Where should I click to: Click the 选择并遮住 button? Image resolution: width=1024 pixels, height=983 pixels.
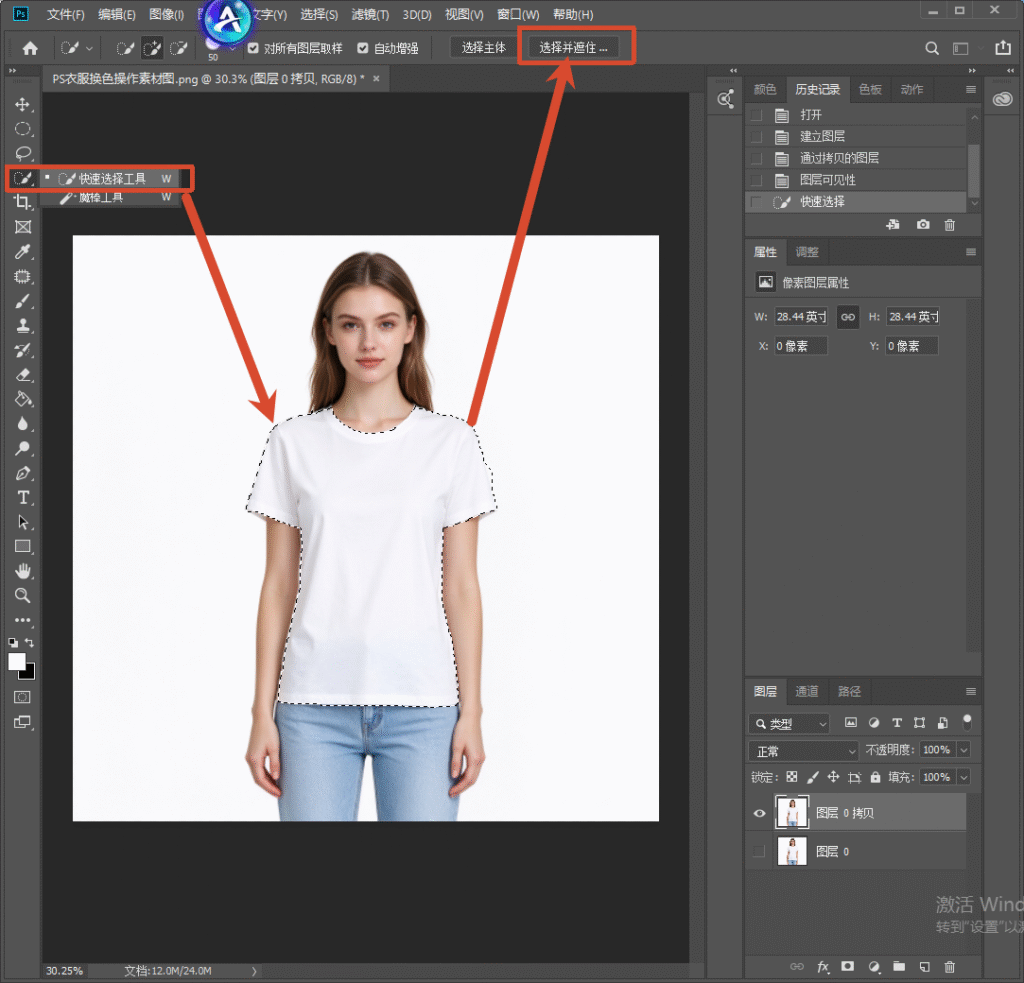[573, 48]
